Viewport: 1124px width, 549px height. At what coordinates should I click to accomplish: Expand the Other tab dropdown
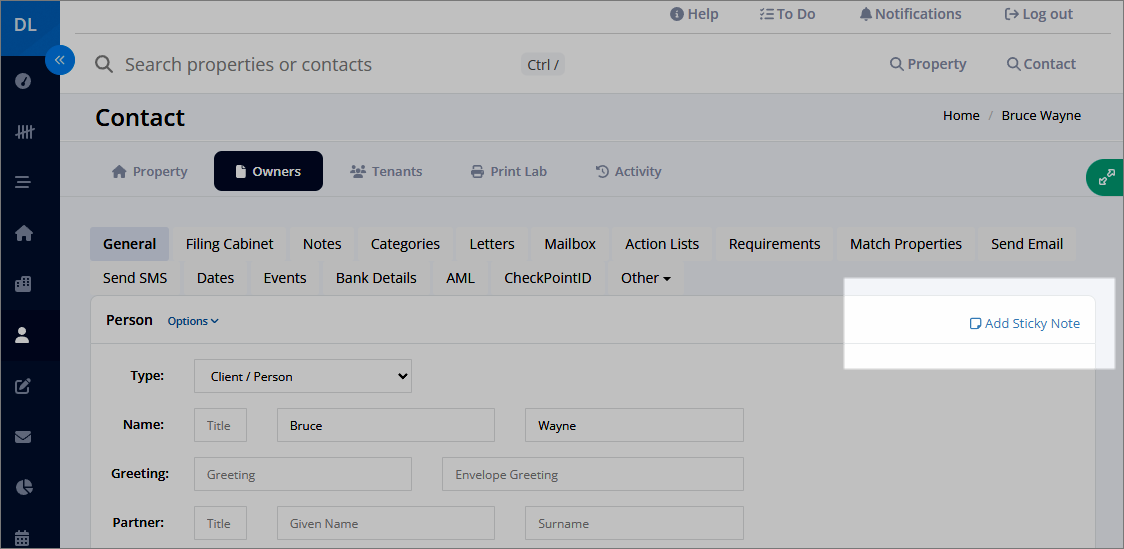[645, 278]
